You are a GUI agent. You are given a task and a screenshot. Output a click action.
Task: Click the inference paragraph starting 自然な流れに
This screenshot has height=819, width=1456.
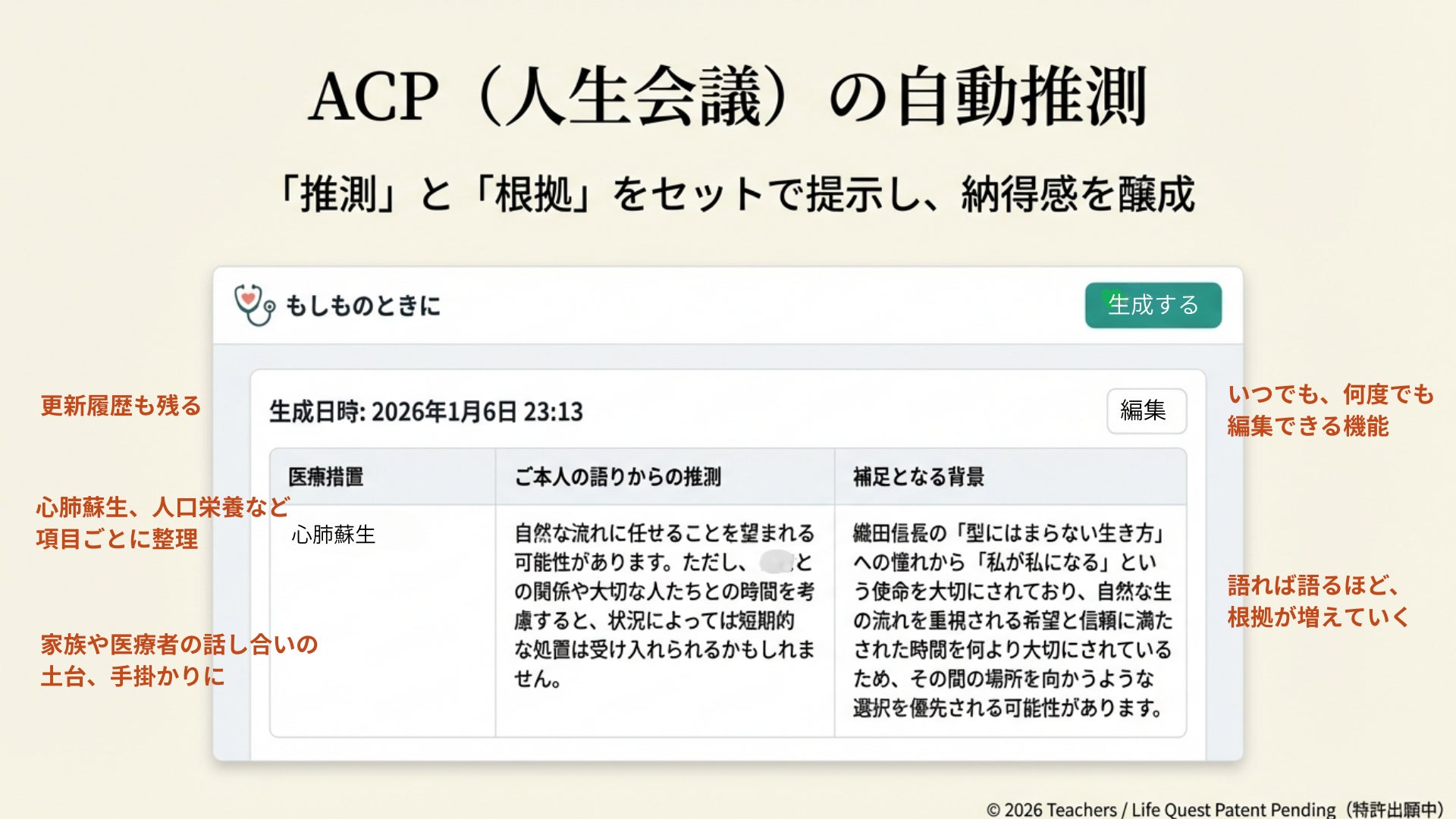pyautogui.click(x=664, y=606)
